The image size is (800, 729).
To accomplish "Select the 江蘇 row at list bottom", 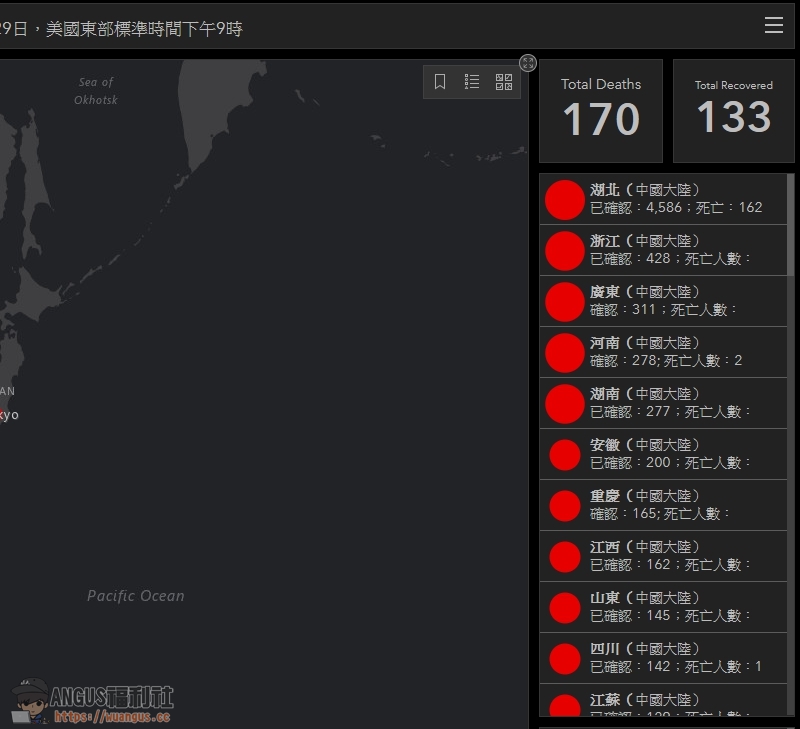I will click(x=663, y=700).
